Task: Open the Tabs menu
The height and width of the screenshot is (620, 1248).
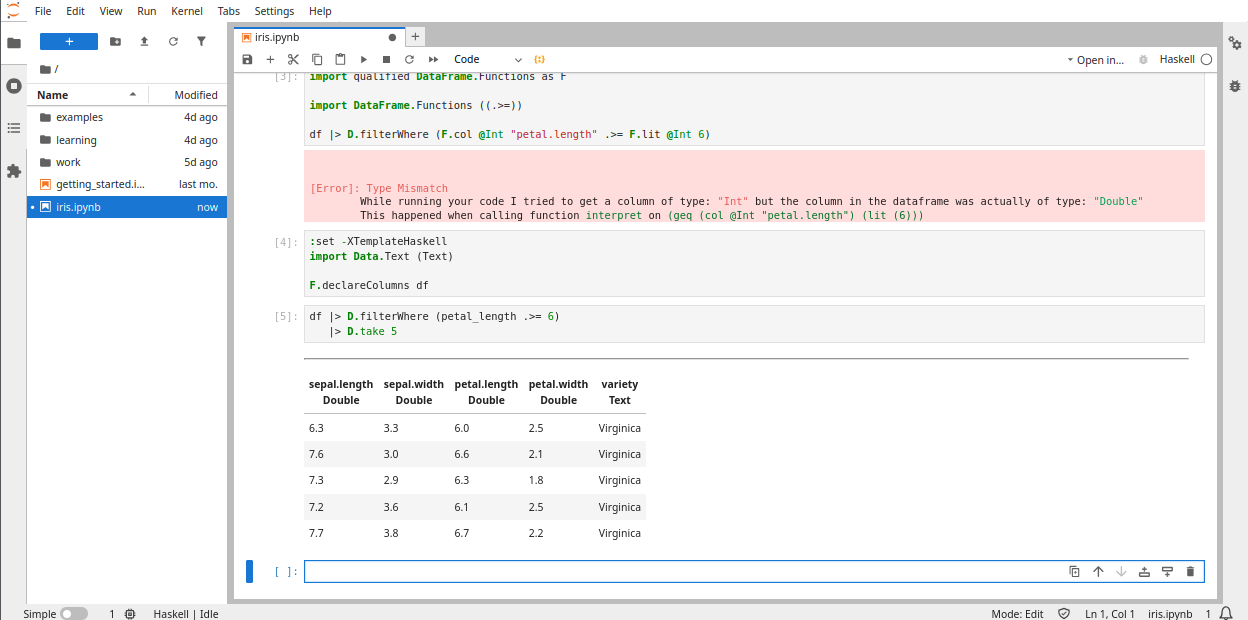Action: [x=229, y=11]
